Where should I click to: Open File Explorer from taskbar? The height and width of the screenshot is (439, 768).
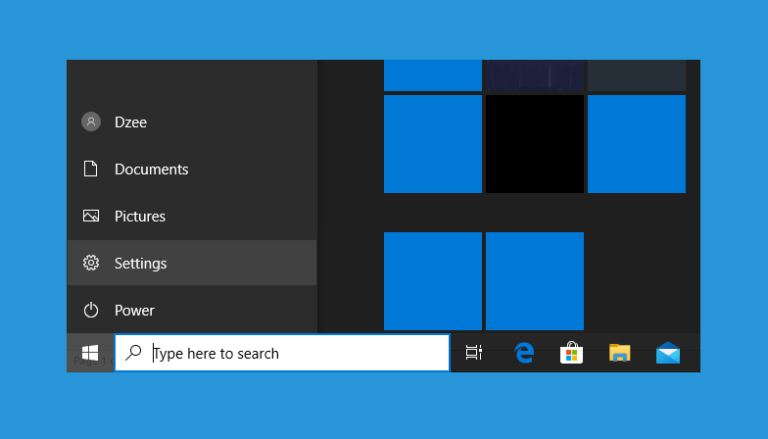click(620, 353)
